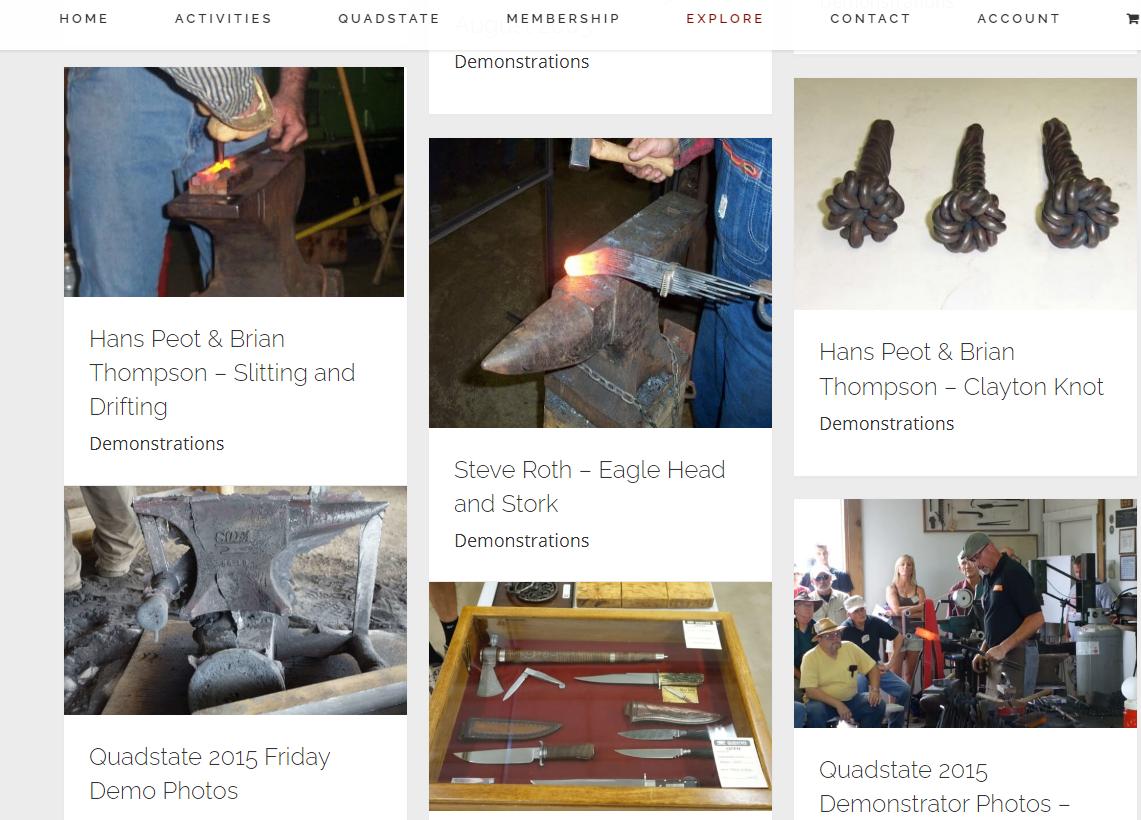Click the Demonstrations category under Slitting and Drifting
This screenshot has width=1141, height=820.
156,444
